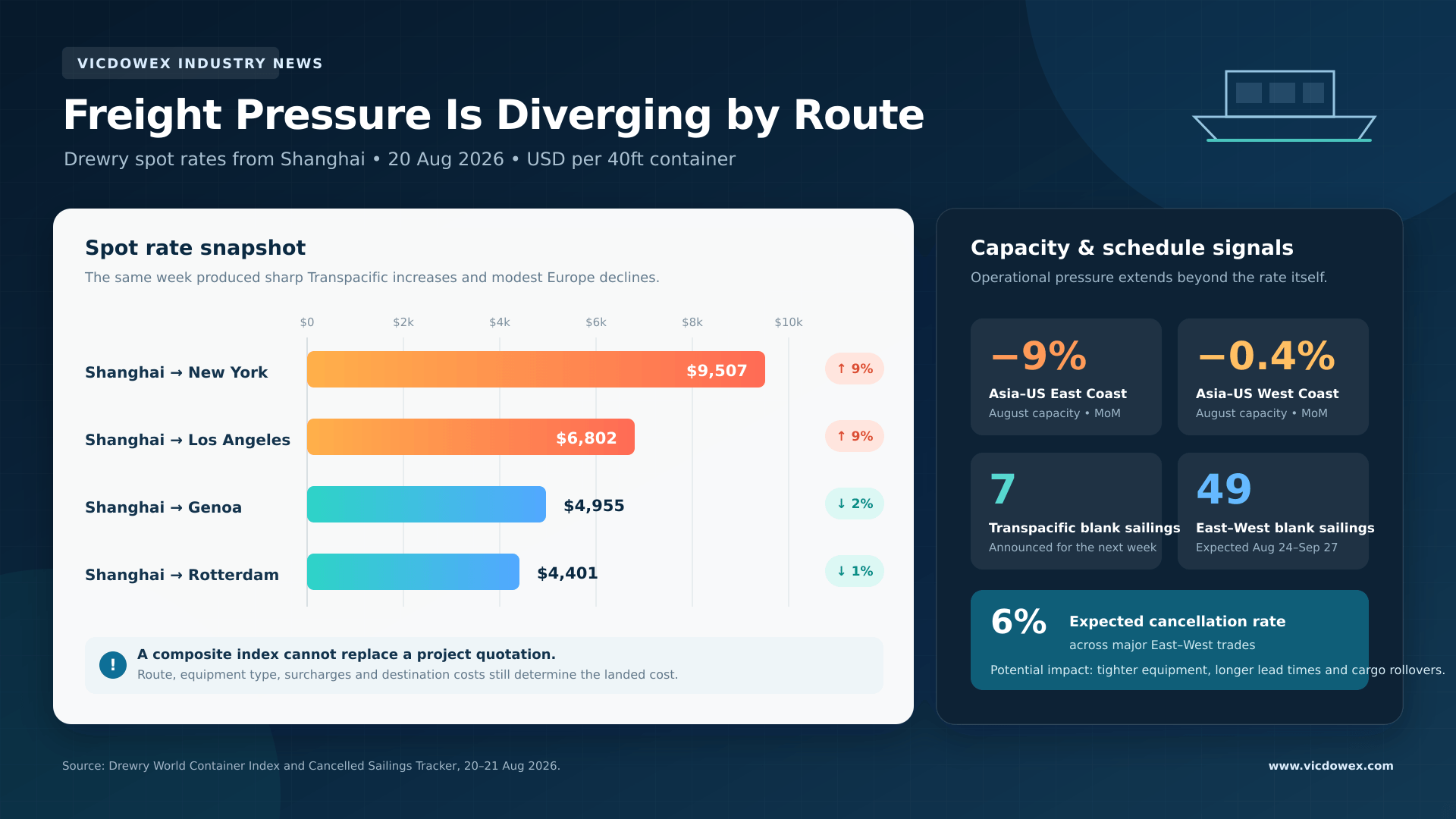Click the Drewry spot rates subtitle line

tap(400, 159)
